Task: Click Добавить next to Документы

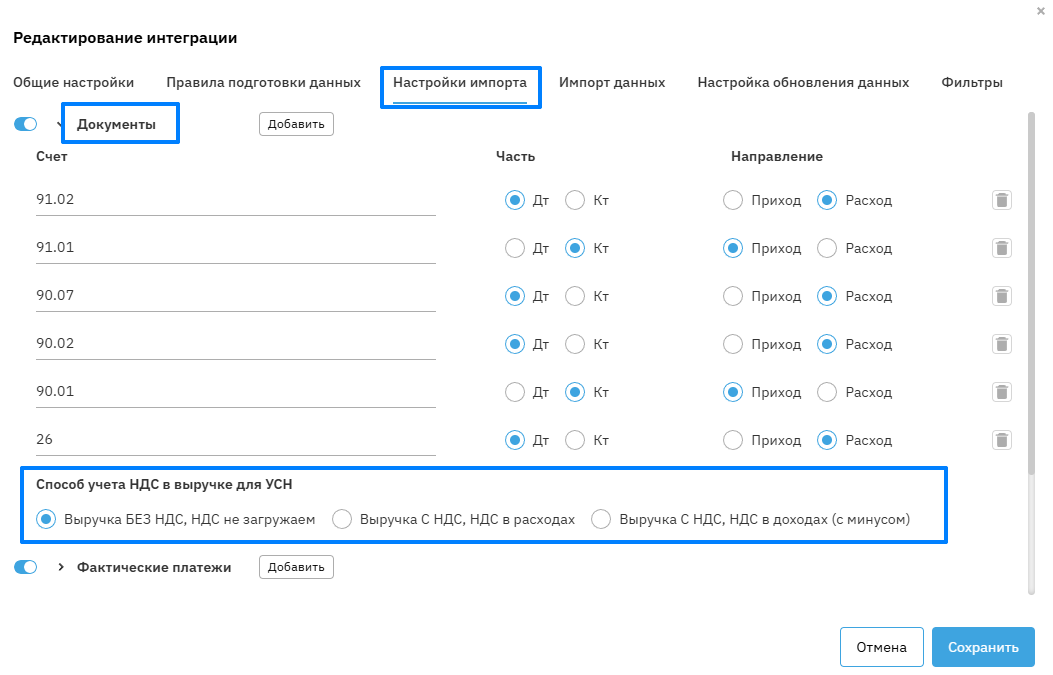Action: click(296, 124)
